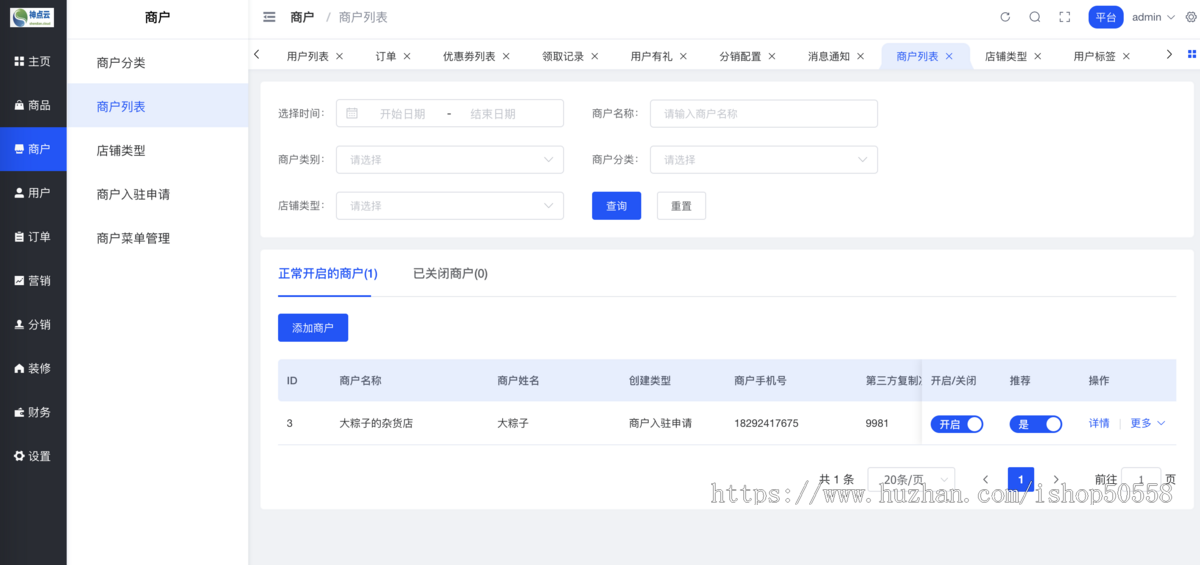This screenshot has height=565, width=1200.
Task: Click 商户入驻申请 cell in table row
Action: (660, 424)
